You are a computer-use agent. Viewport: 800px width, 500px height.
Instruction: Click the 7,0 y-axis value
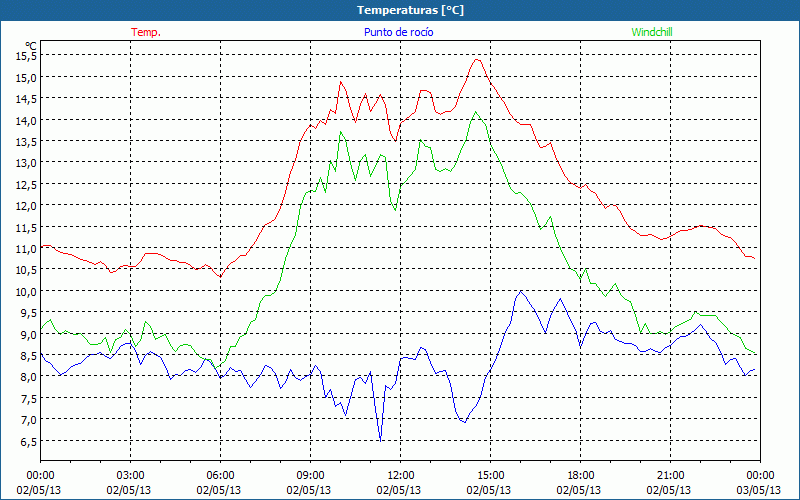[29, 420]
